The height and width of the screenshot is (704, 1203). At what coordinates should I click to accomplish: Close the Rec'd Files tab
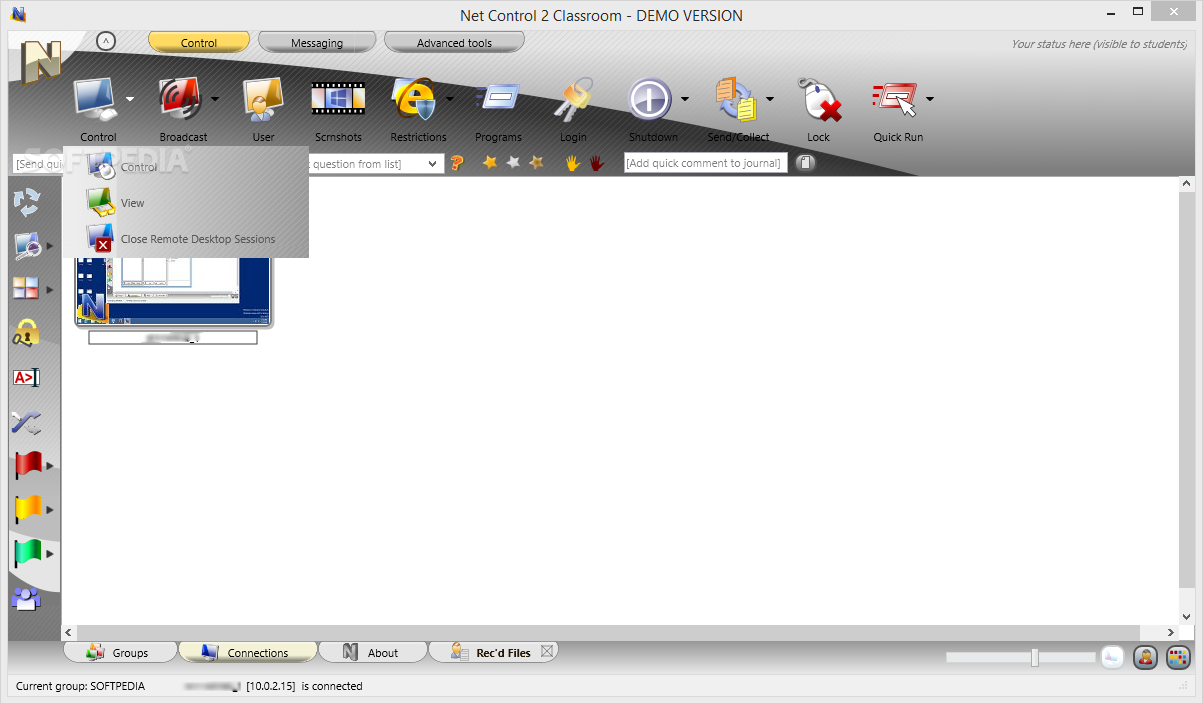547,651
